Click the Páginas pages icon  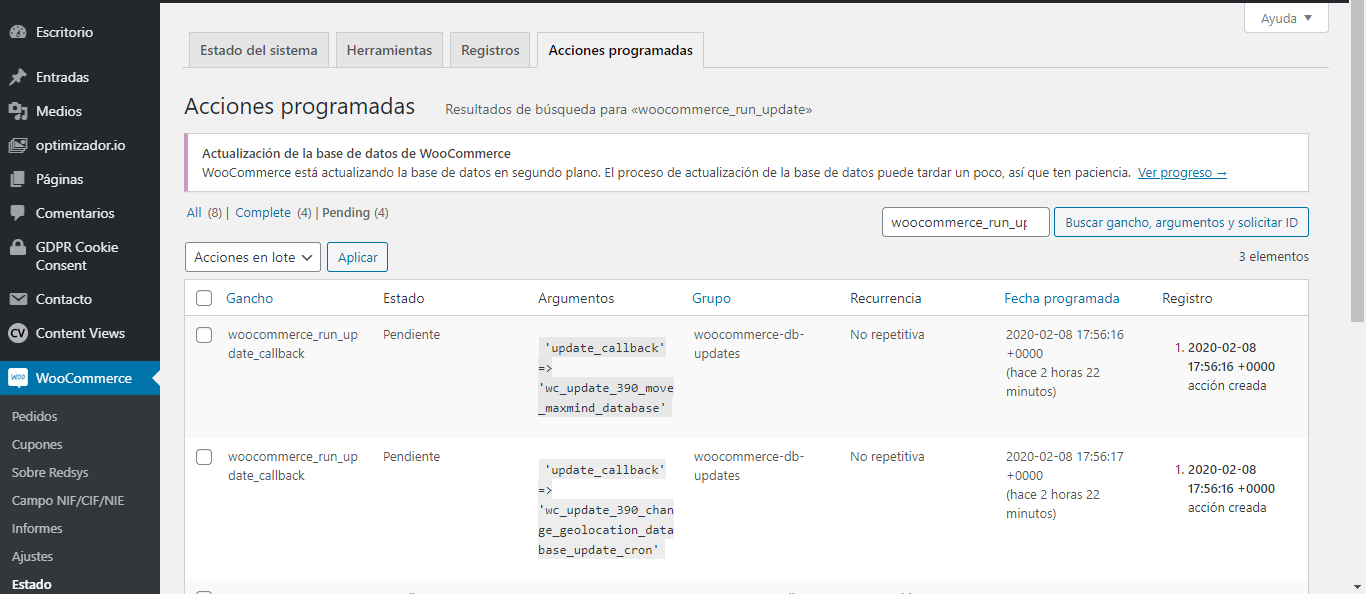click(x=18, y=179)
